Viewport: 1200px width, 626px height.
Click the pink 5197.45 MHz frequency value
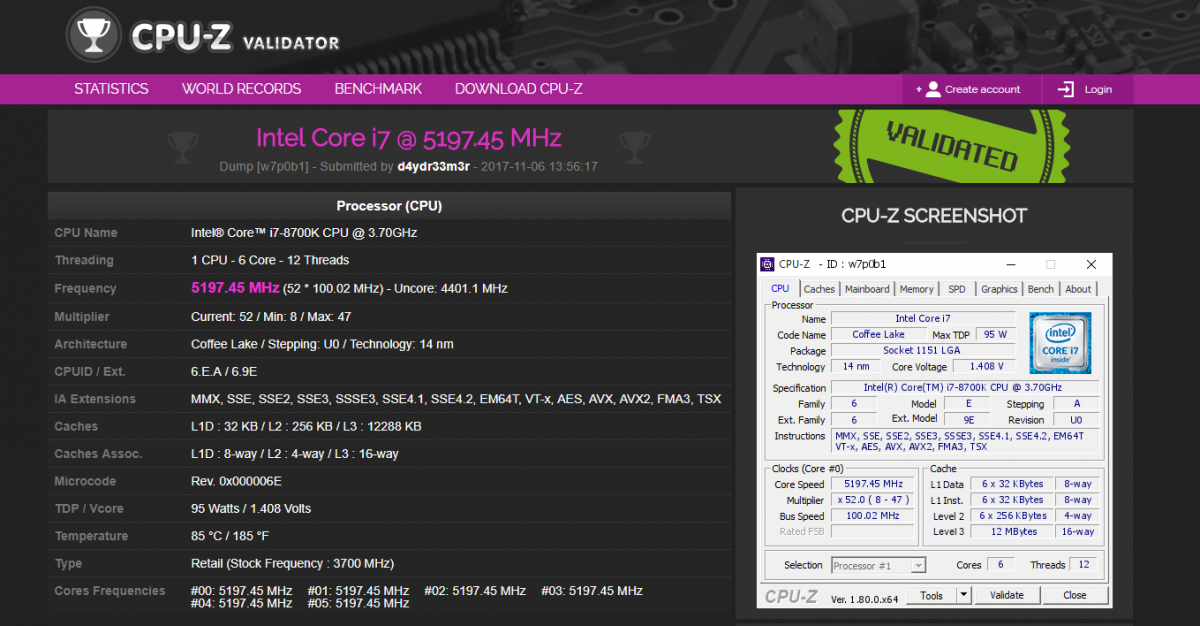tap(235, 288)
